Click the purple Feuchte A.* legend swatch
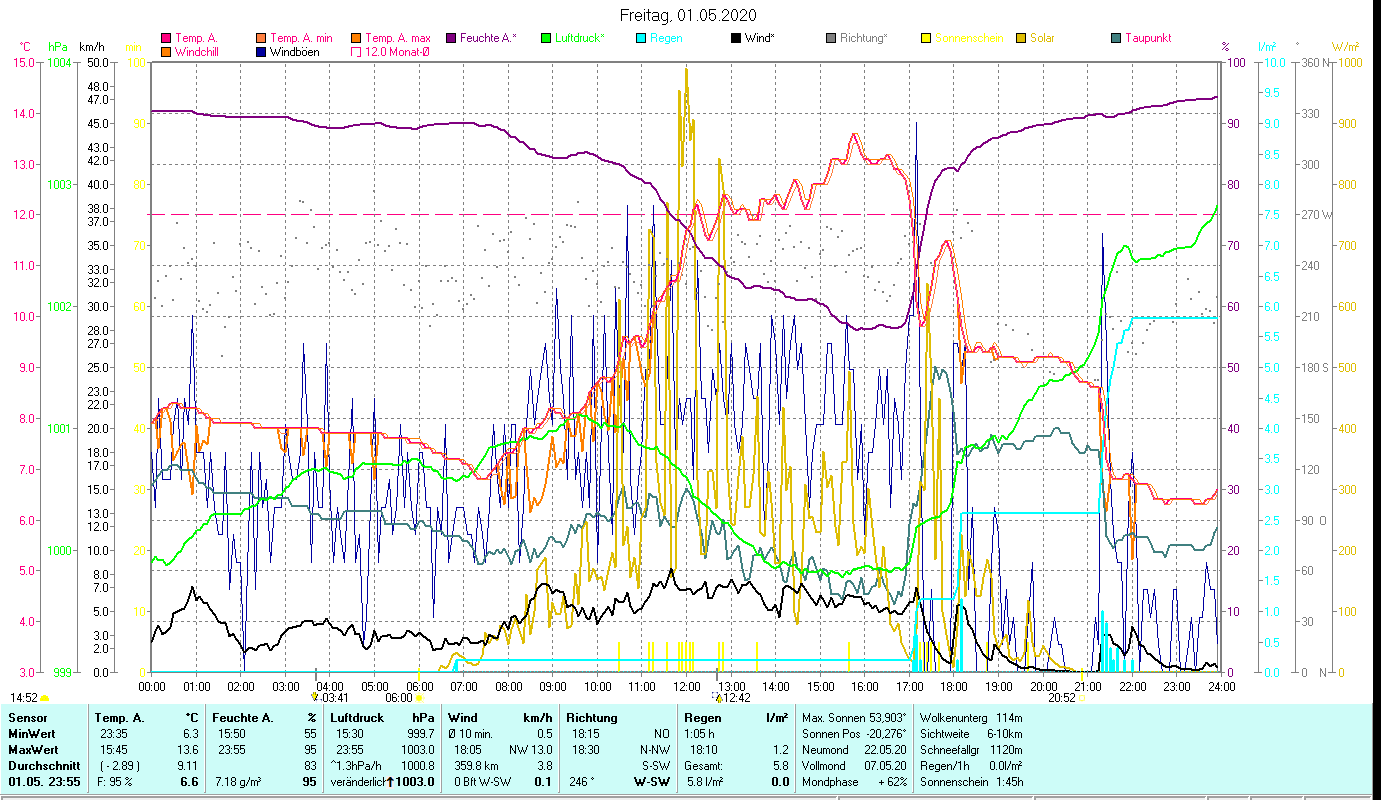The image size is (1381, 800). [x=451, y=38]
